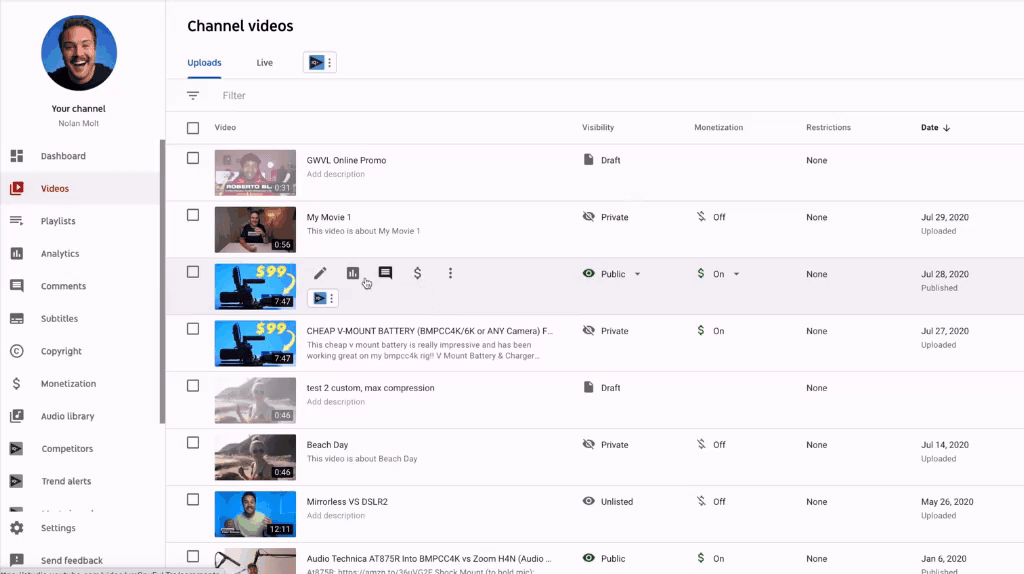
Task: Tick the select-all checkbox in the Video header
Action: [193, 128]
